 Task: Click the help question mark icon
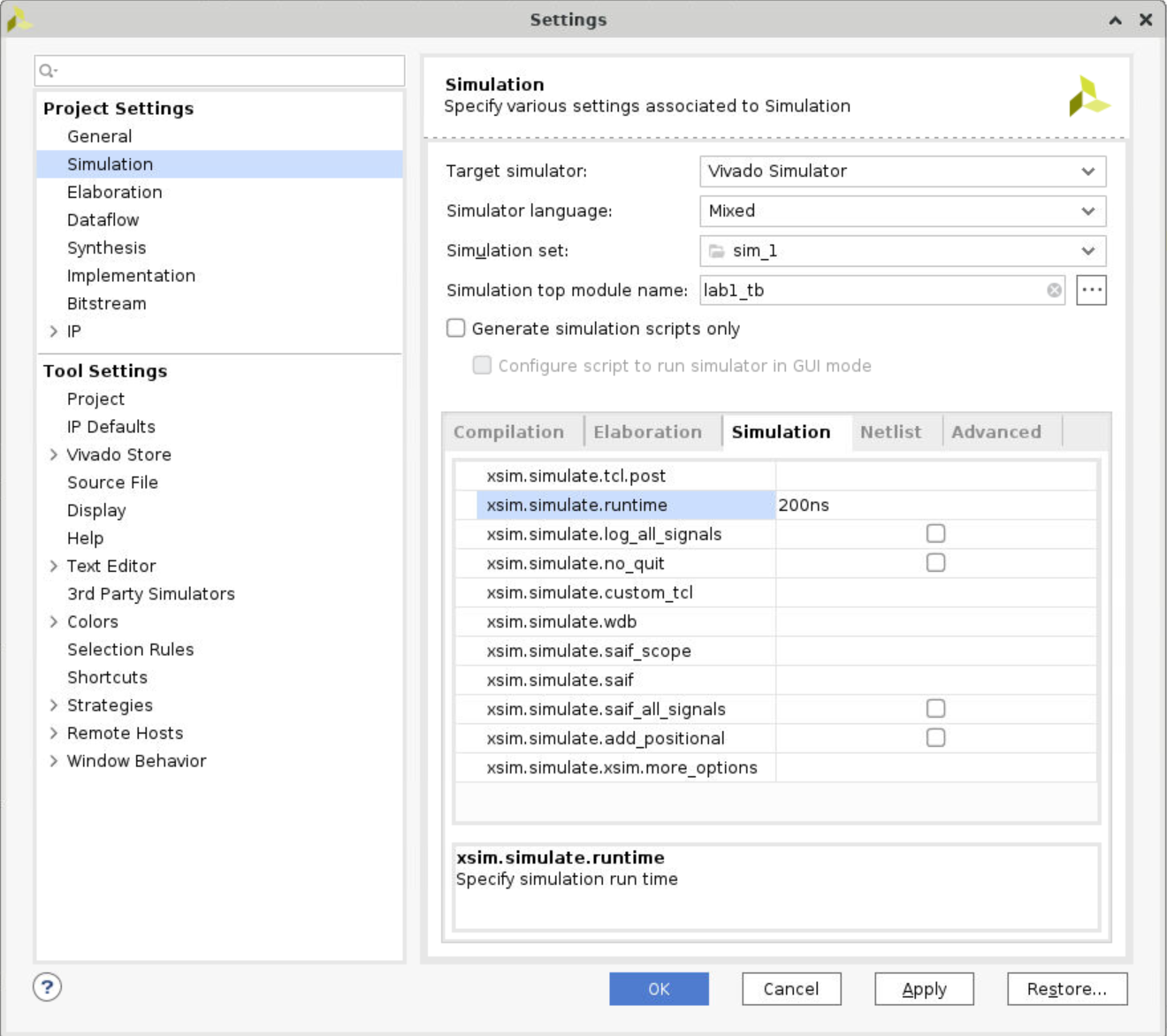click(x=48, y=986)
